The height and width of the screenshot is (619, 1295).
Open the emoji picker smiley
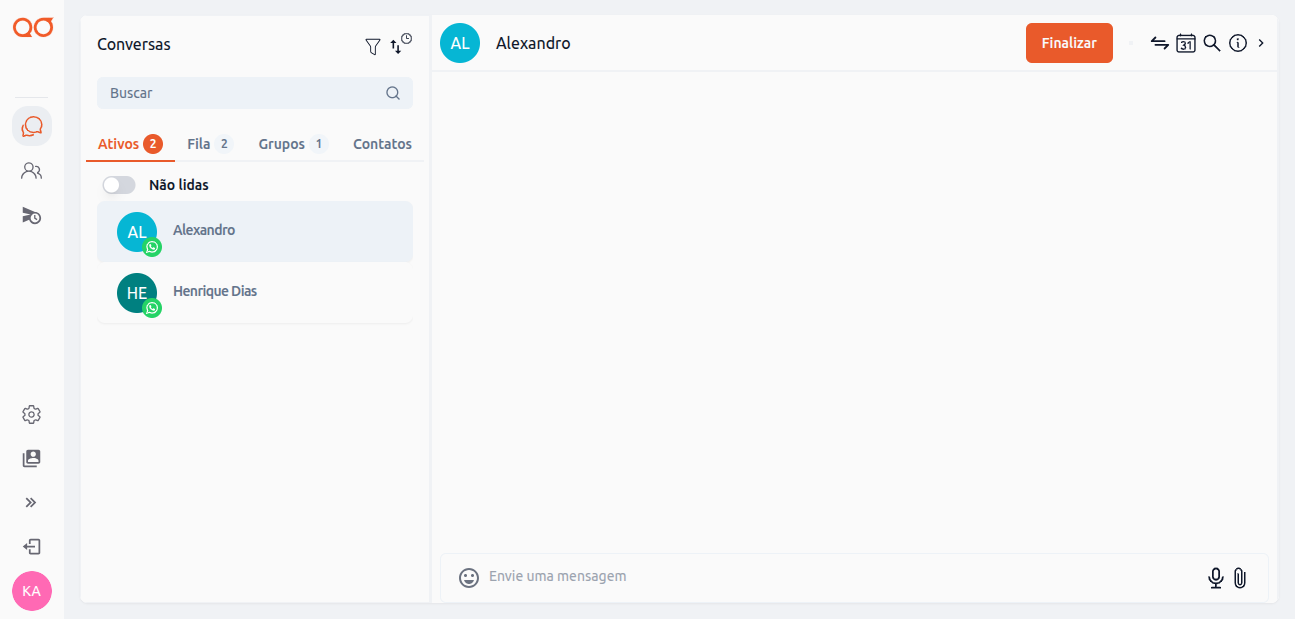coord(469,578)
